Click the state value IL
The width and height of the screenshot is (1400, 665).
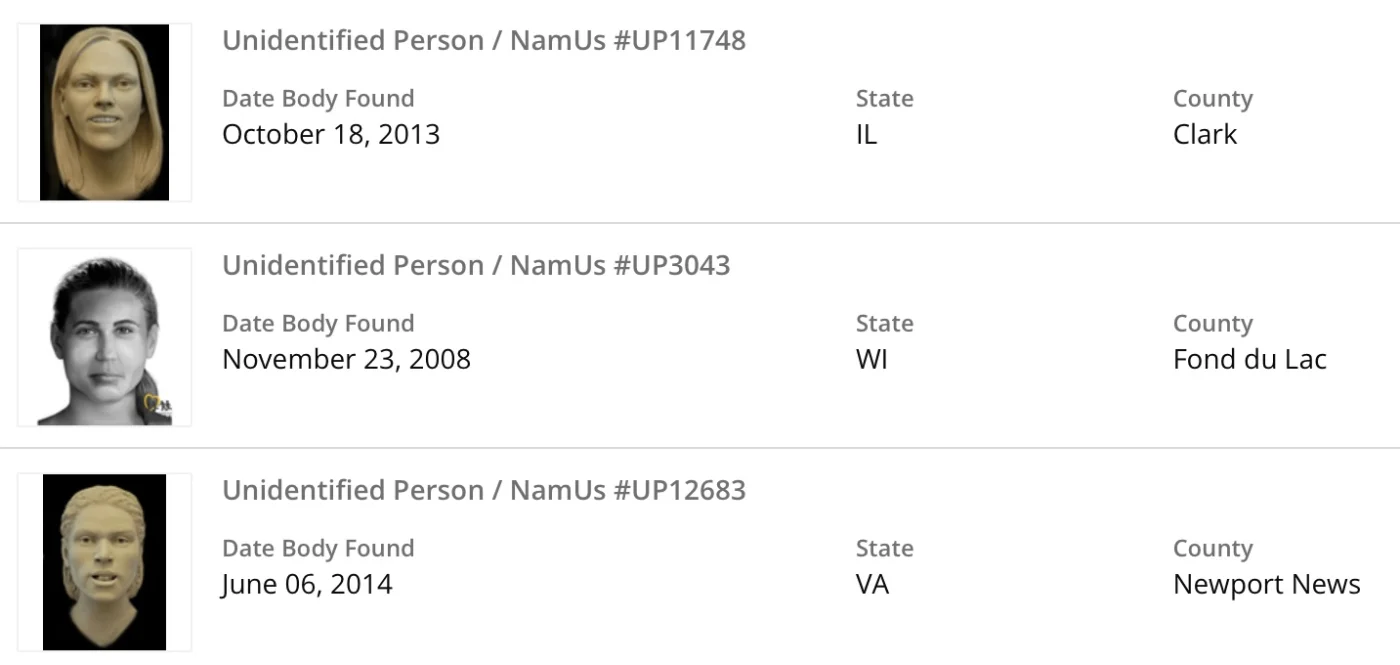pos(866,134)
